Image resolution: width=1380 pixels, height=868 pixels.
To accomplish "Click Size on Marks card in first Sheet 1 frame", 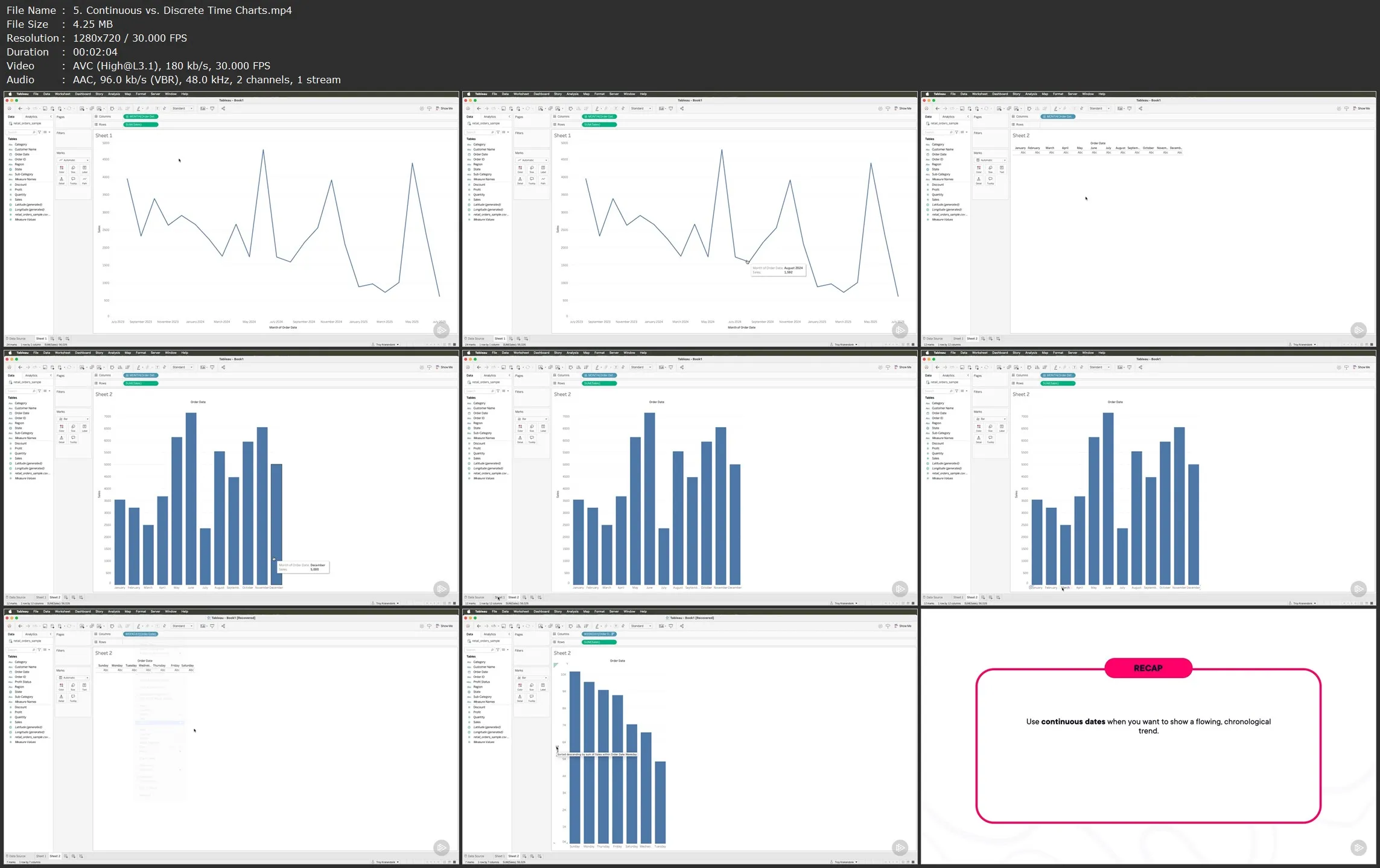I will (73, 169).
